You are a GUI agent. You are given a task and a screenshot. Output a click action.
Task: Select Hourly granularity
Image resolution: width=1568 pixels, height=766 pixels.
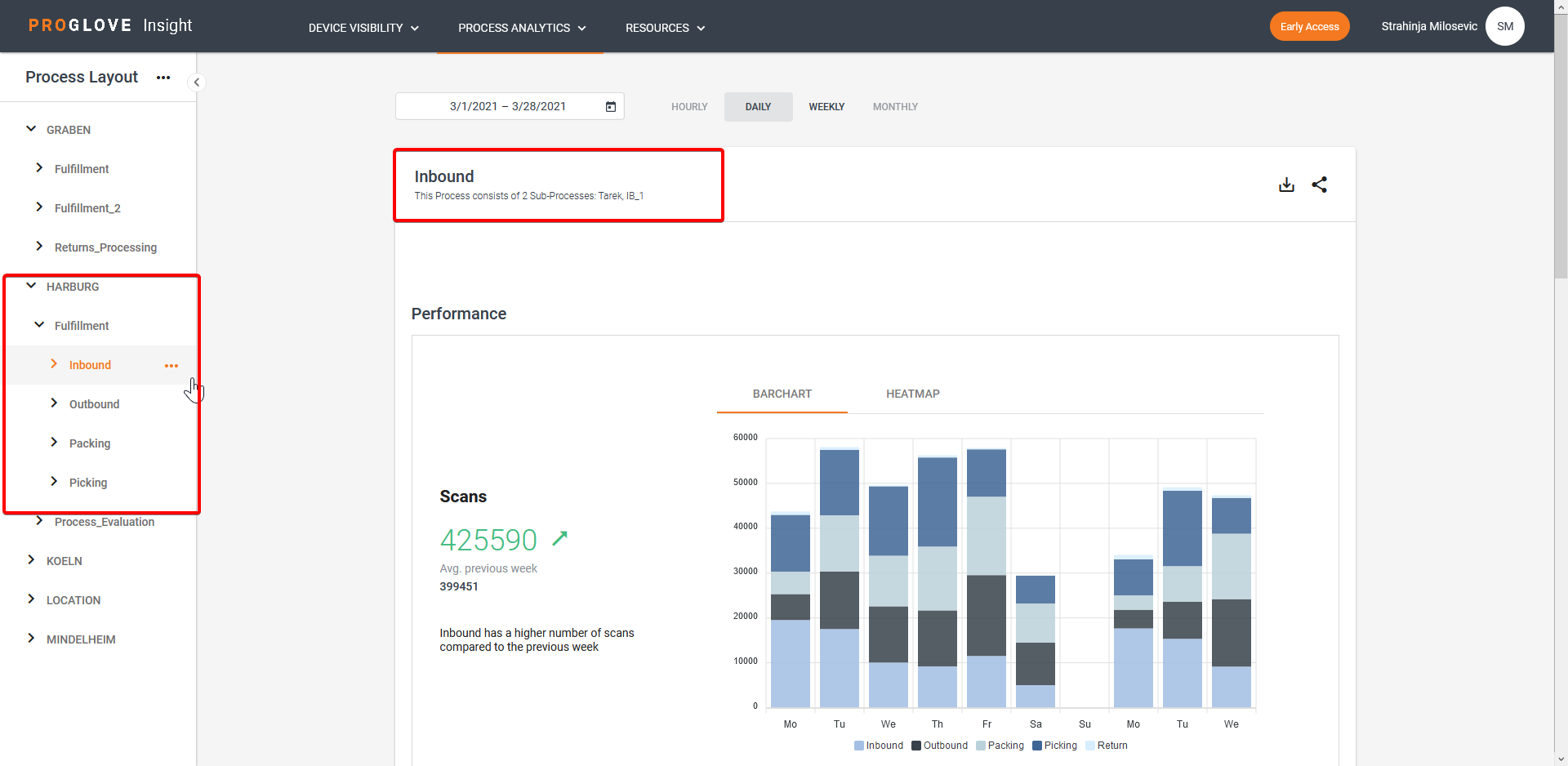pos(689,107)
